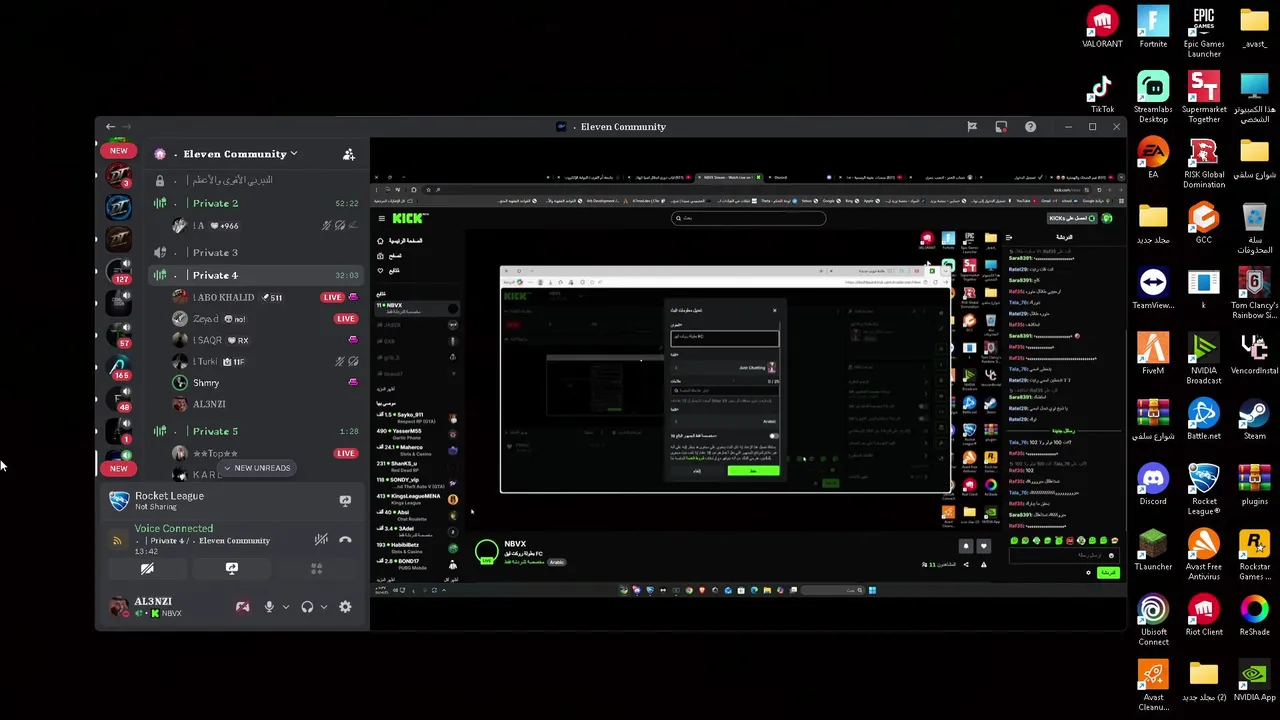The image size is (1280, 720).
Task: Open the inbox icon in Discord title bar
Action: 1001,127
